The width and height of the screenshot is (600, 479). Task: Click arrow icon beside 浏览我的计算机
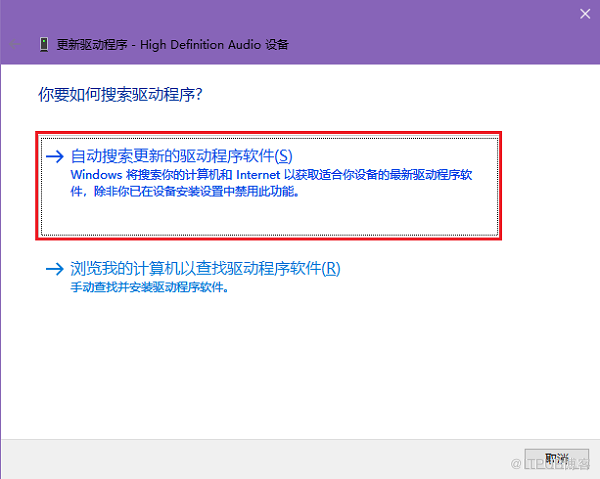[x=54, y=269]
